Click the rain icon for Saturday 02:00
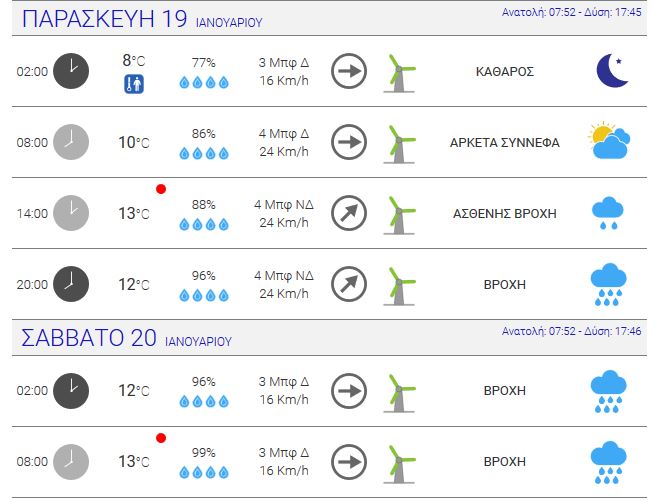 [608, 391]
